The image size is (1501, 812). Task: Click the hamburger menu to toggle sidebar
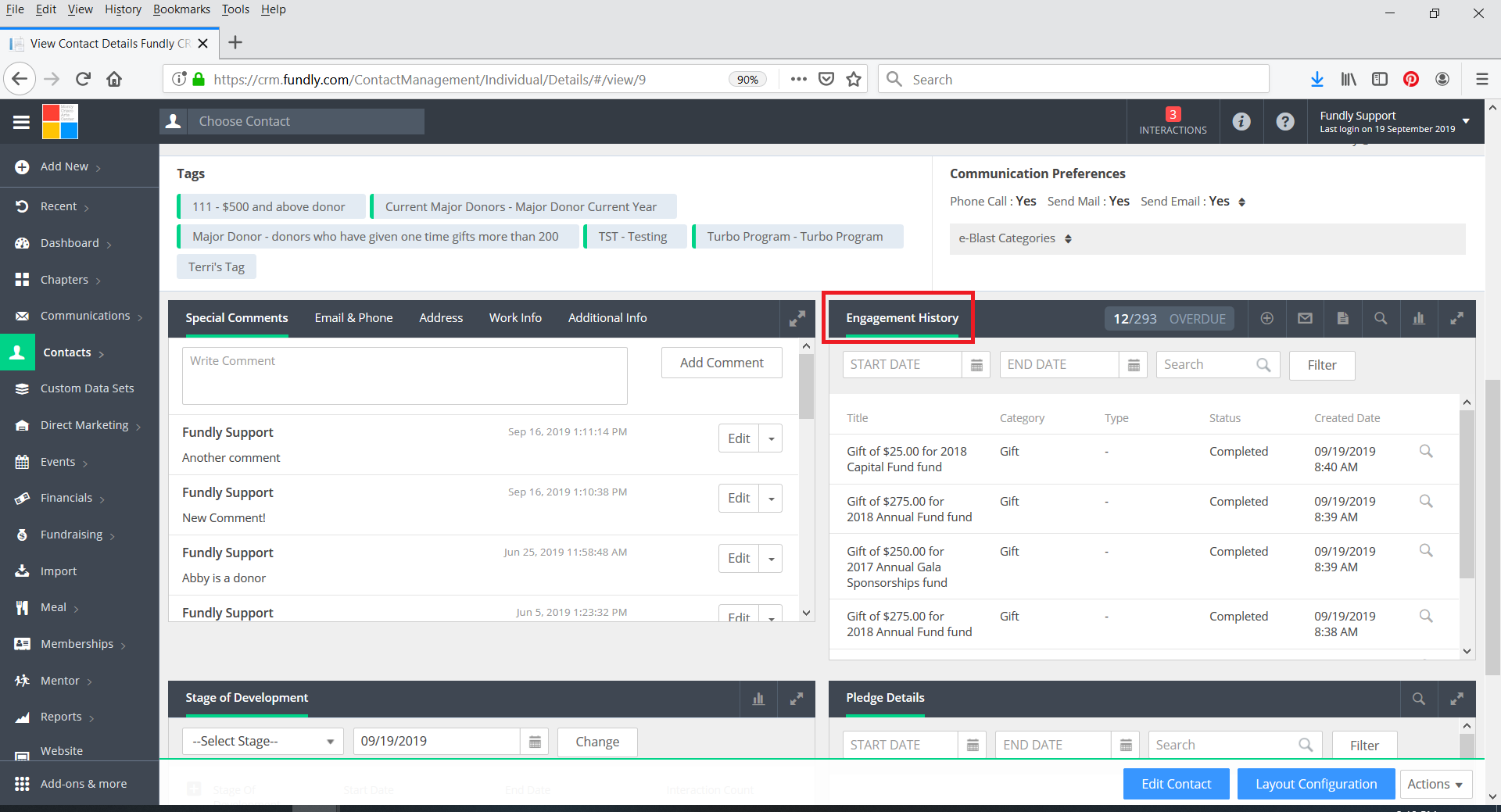(21, 122)
